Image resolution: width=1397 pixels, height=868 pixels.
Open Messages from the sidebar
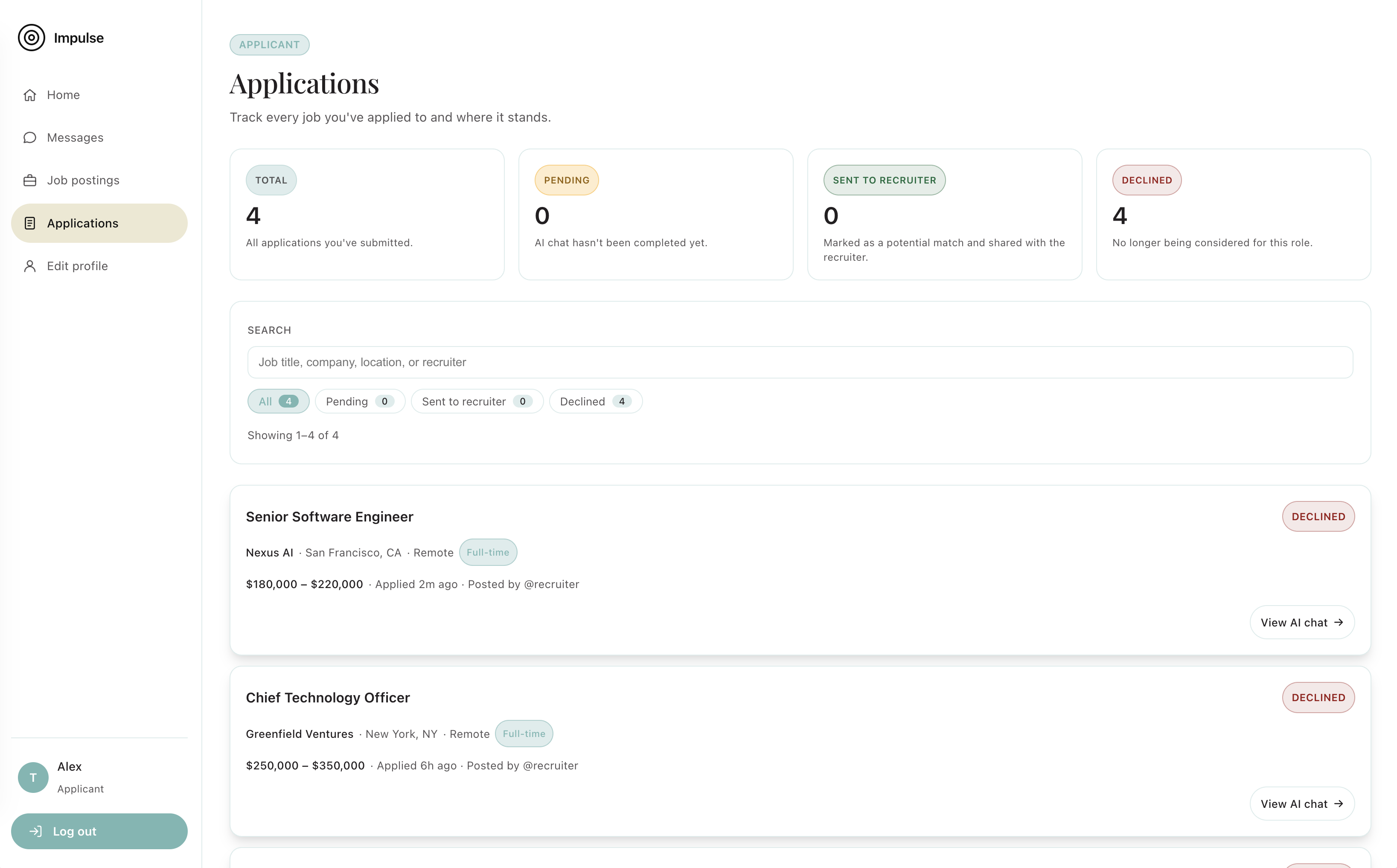point(75,138)
